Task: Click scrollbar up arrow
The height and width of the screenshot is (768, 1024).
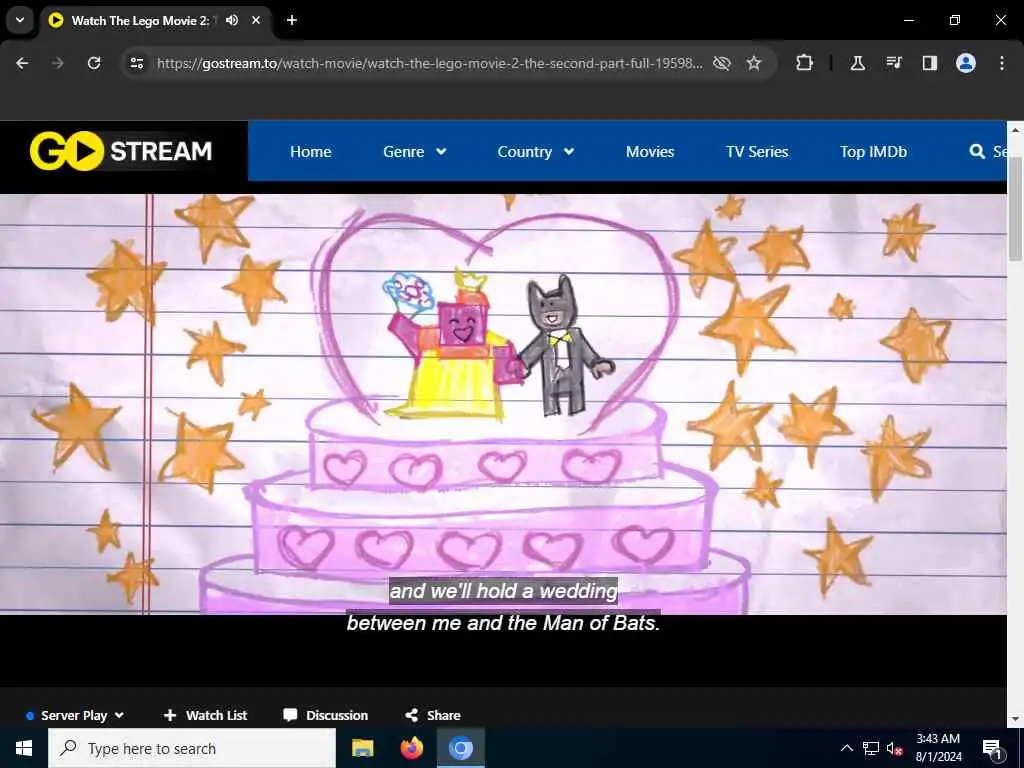Action: click(x=1015, y=130)
